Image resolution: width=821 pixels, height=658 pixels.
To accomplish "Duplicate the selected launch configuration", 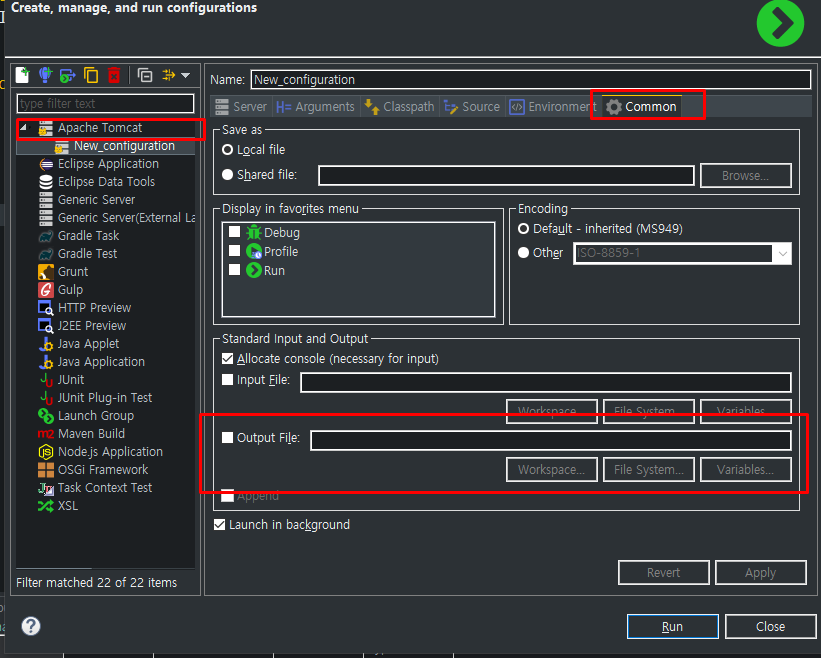I will (91, 75).
